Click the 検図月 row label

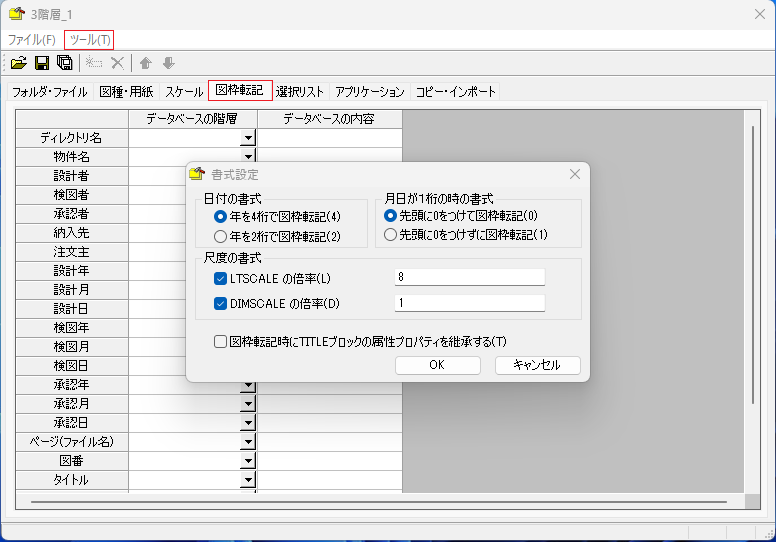[x=72, y=346]
